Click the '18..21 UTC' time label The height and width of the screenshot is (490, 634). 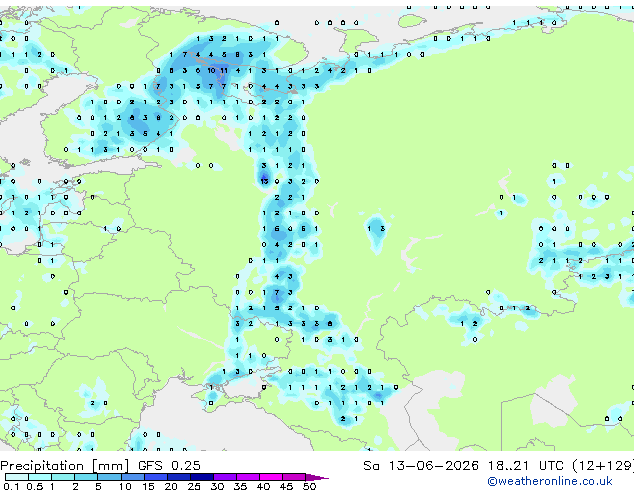(x=526, y=466)
